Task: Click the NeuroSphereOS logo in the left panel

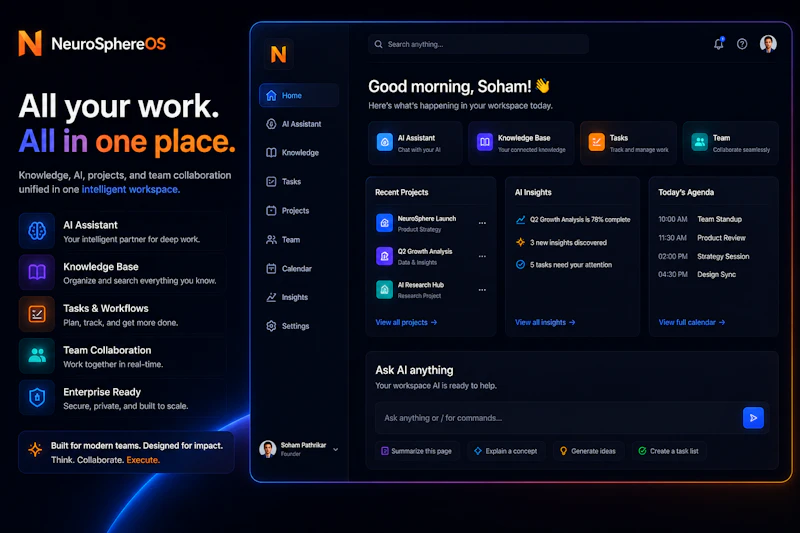Action: [x=92, y=43]
